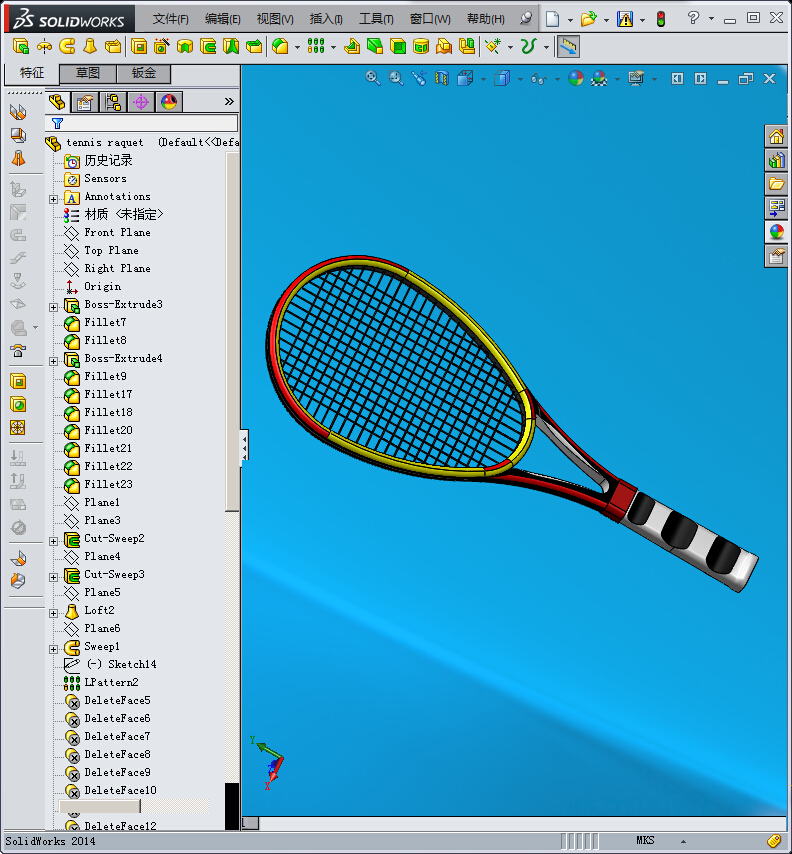Select the Extruded Boss/Base tool
This screenshot has width=792, height=854.
click(x=21, y=46)
